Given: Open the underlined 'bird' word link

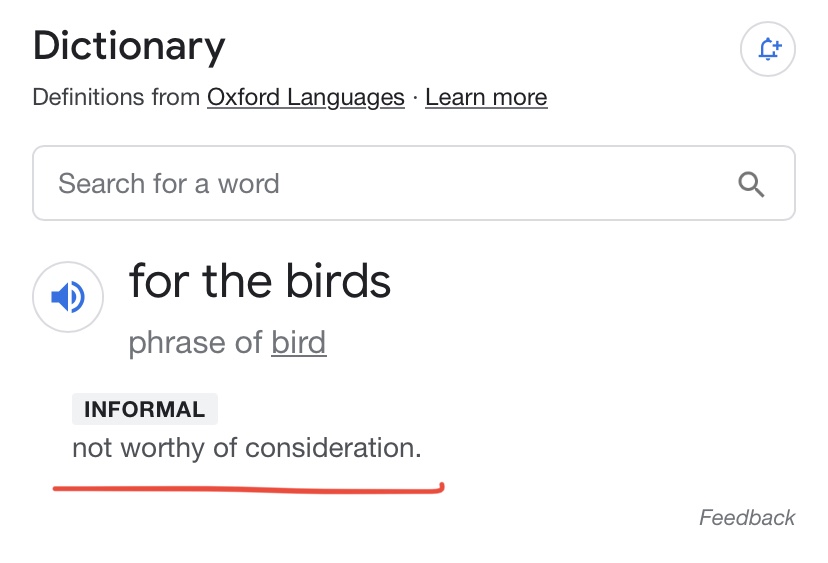Looking at the screenshot, I should pos(298,343).
